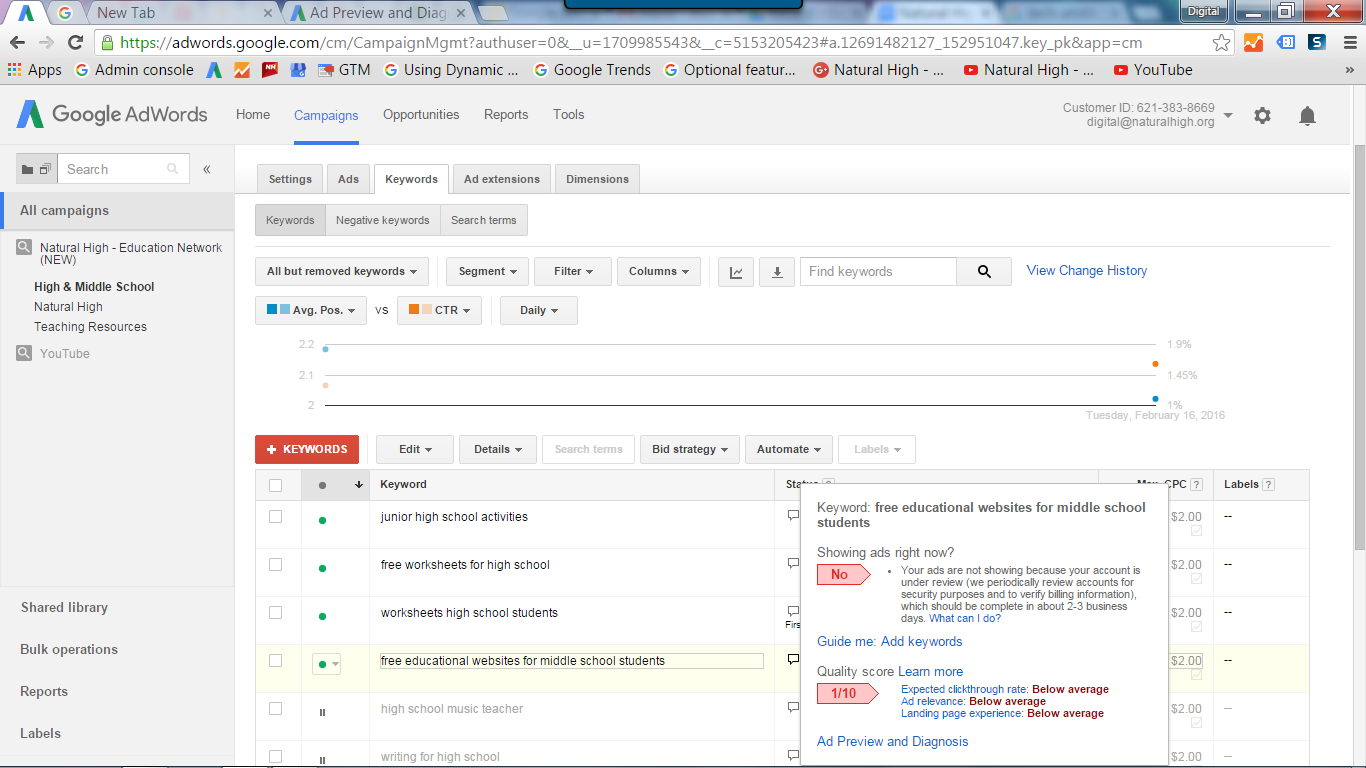Open Learn more quality score link

click(x=931, y=671)
